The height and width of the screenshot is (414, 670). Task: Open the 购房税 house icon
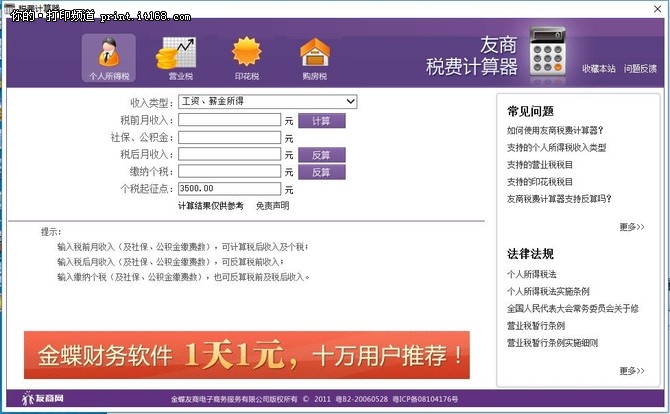[314, 58]
